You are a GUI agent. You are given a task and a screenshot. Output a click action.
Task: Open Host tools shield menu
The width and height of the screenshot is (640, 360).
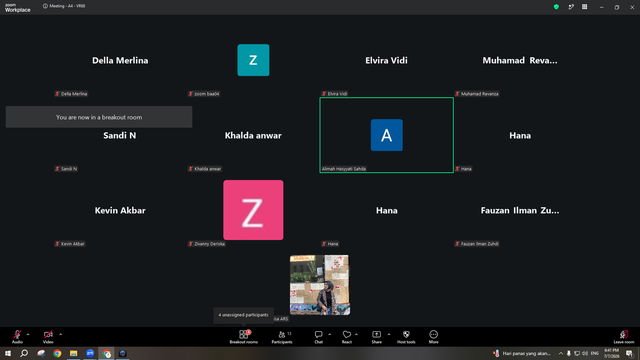pos(406,337)
